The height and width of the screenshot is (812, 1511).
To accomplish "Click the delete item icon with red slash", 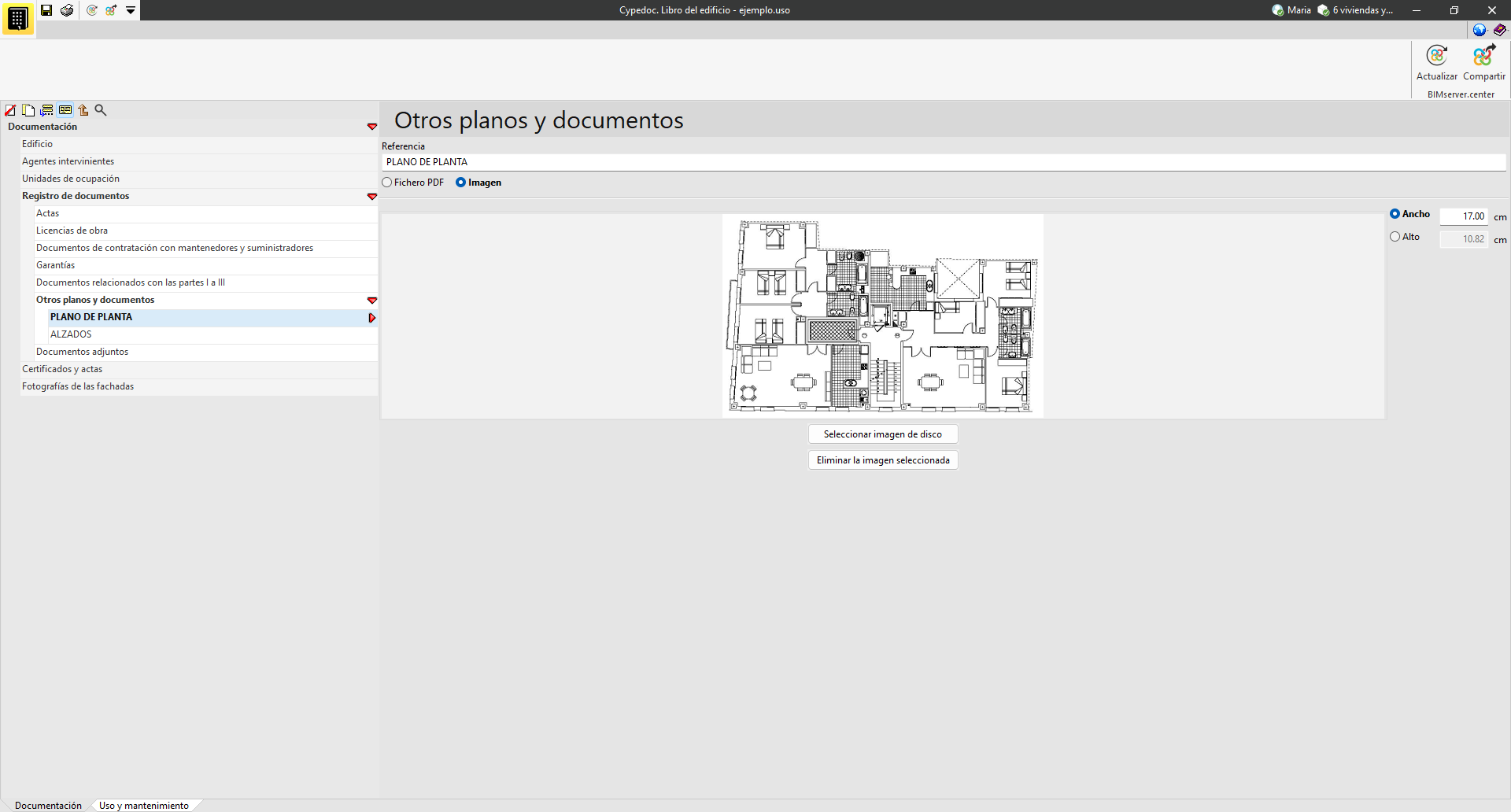I will click(x=10, y=110).
